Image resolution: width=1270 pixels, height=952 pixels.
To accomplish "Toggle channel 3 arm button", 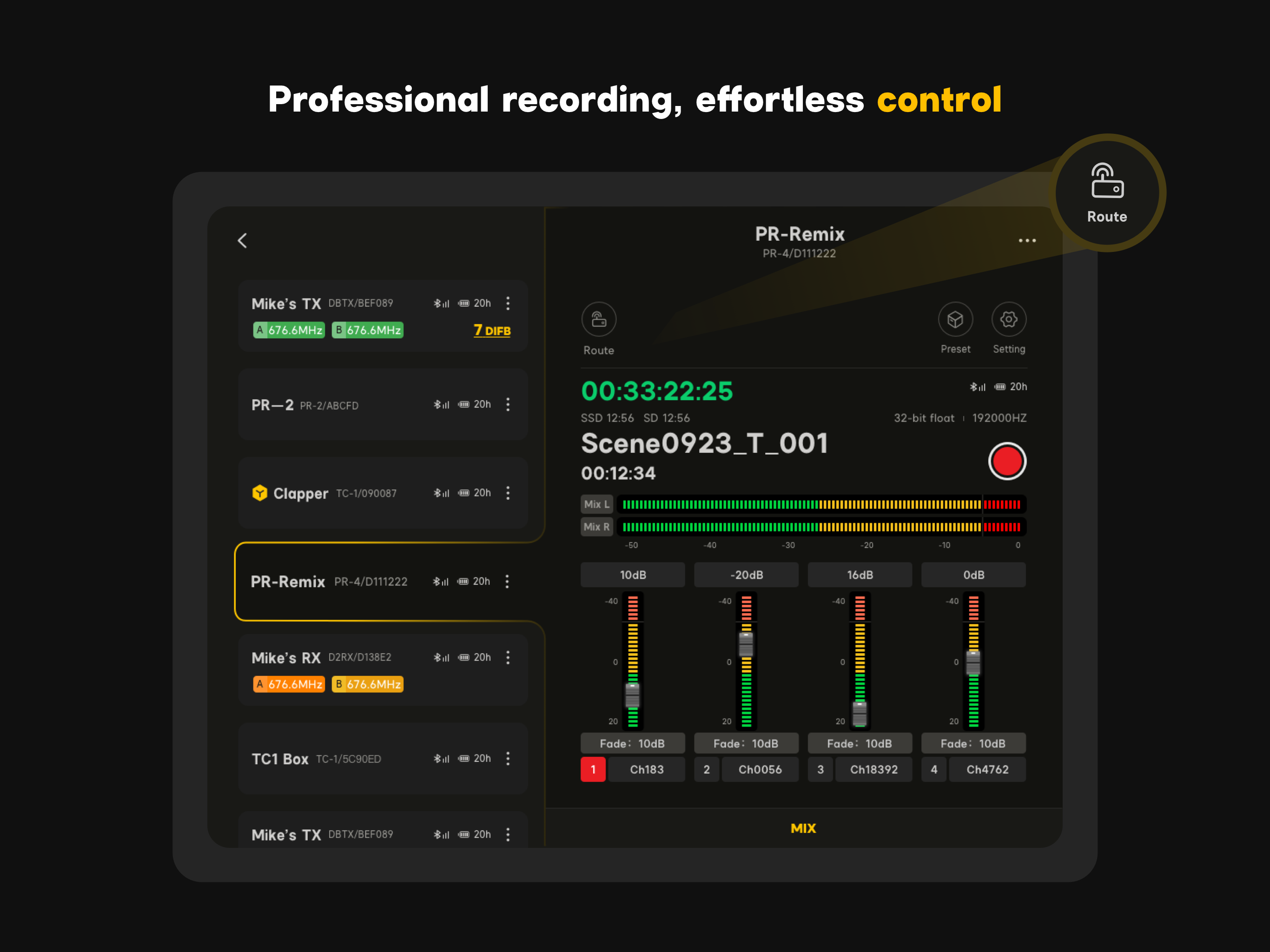I will click(820, 769).
